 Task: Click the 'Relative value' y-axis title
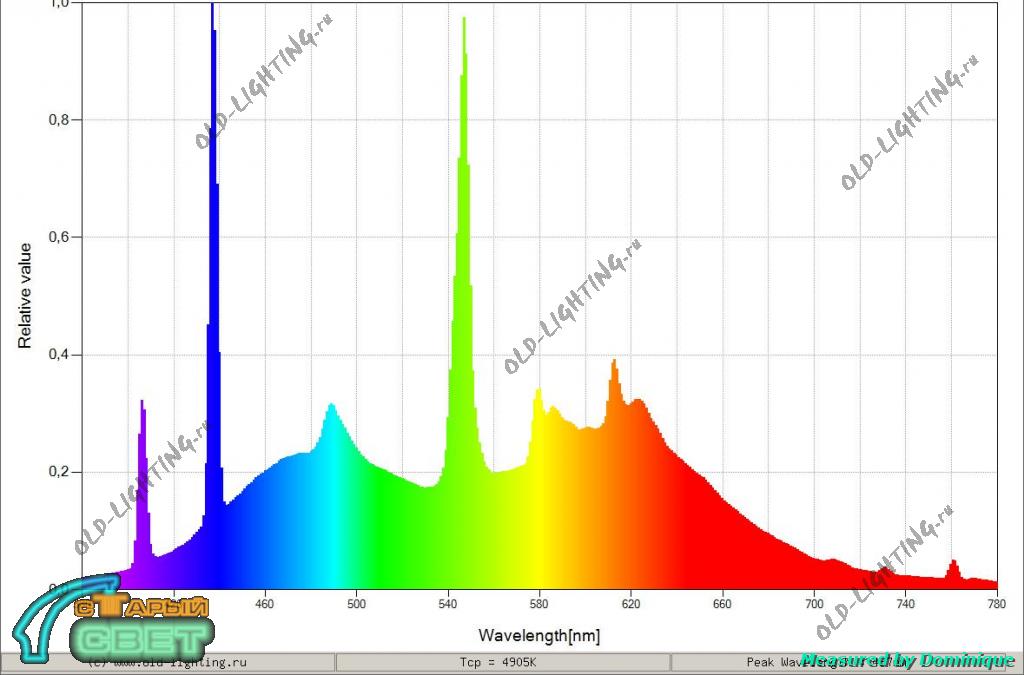point(25,296)
